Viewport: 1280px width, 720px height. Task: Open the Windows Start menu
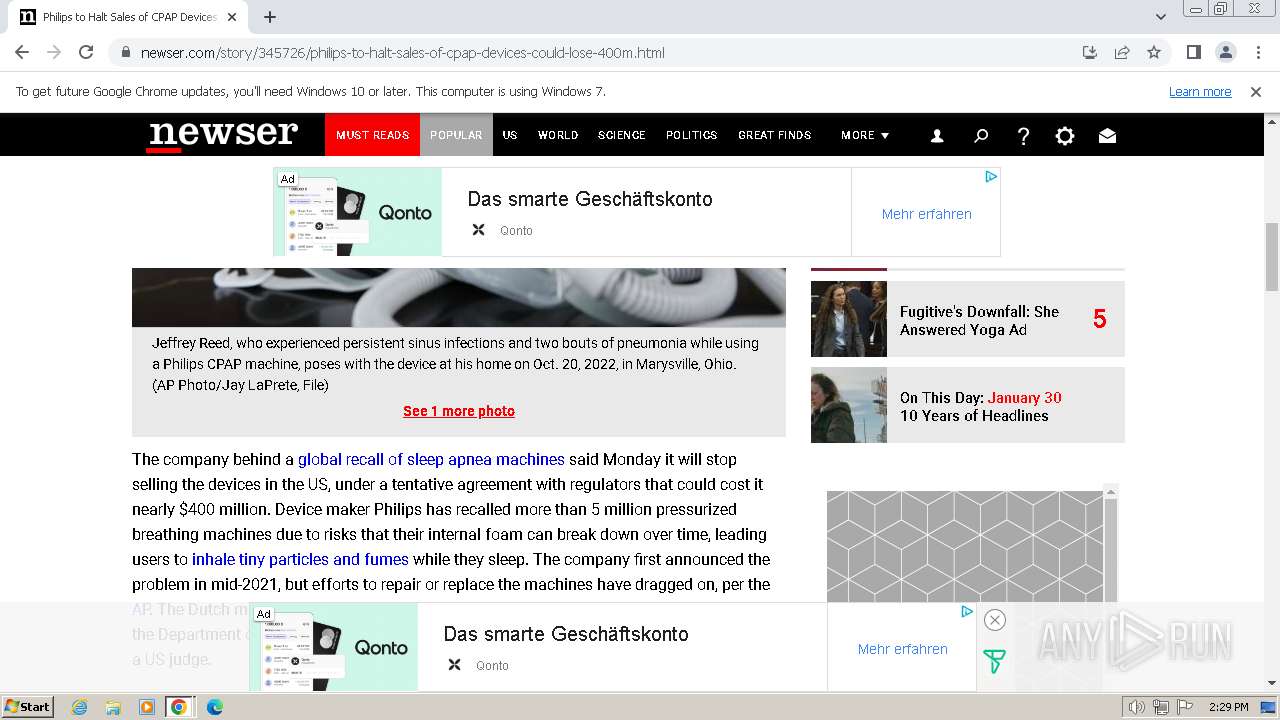pos(27,707)
